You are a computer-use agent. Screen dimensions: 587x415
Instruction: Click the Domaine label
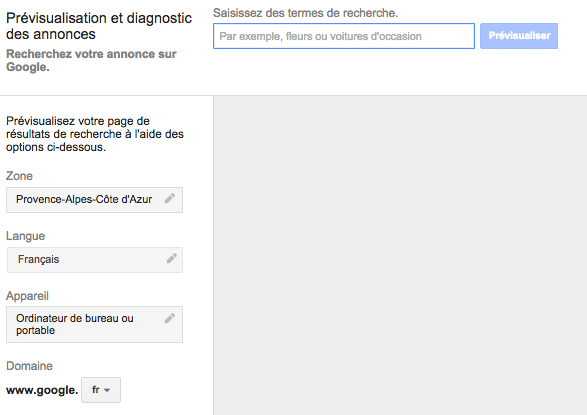tap(30, 366)
